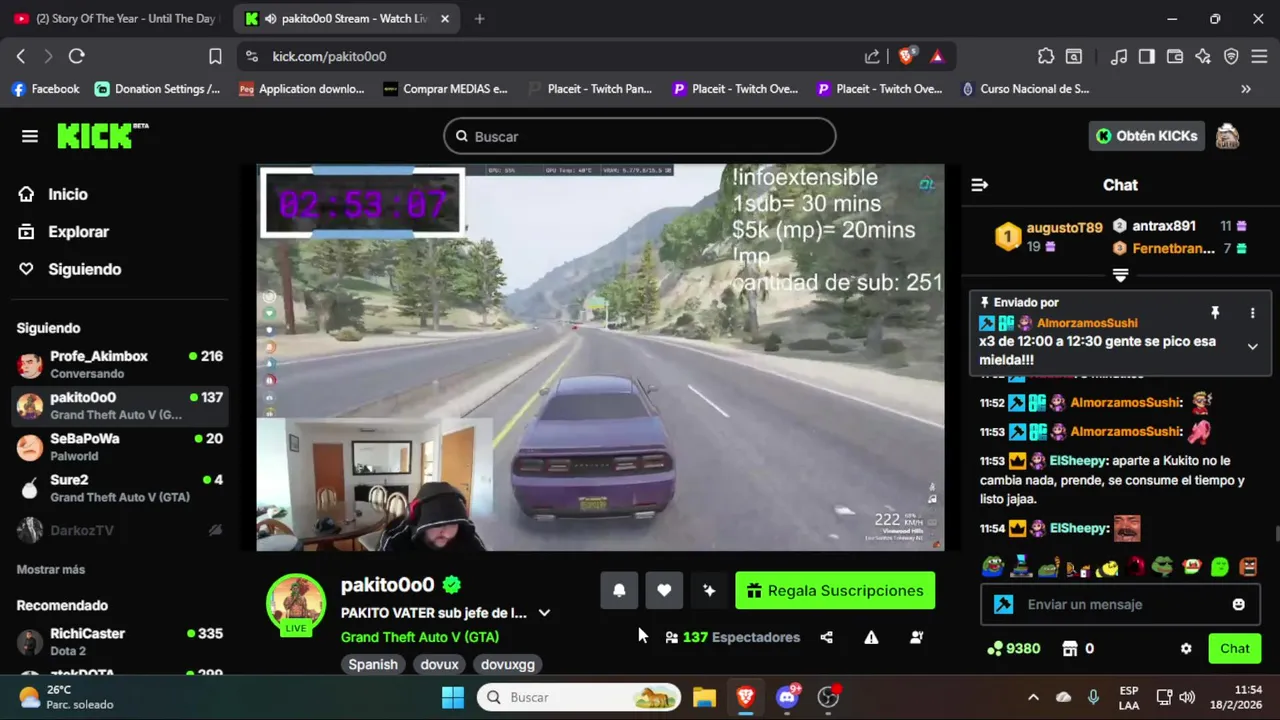Click the Enviar un mensaje chat input
Screen dimensions: 1280x720
coord(1120,604)
